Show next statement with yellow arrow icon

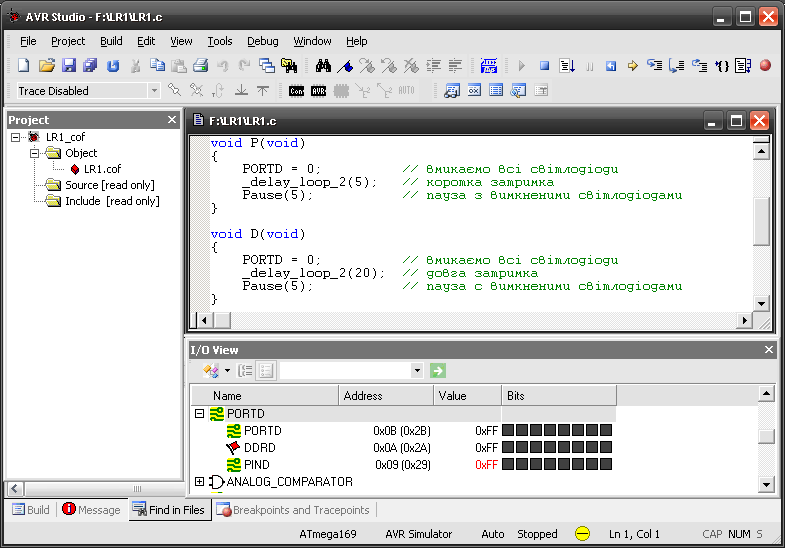click(632, 66)
